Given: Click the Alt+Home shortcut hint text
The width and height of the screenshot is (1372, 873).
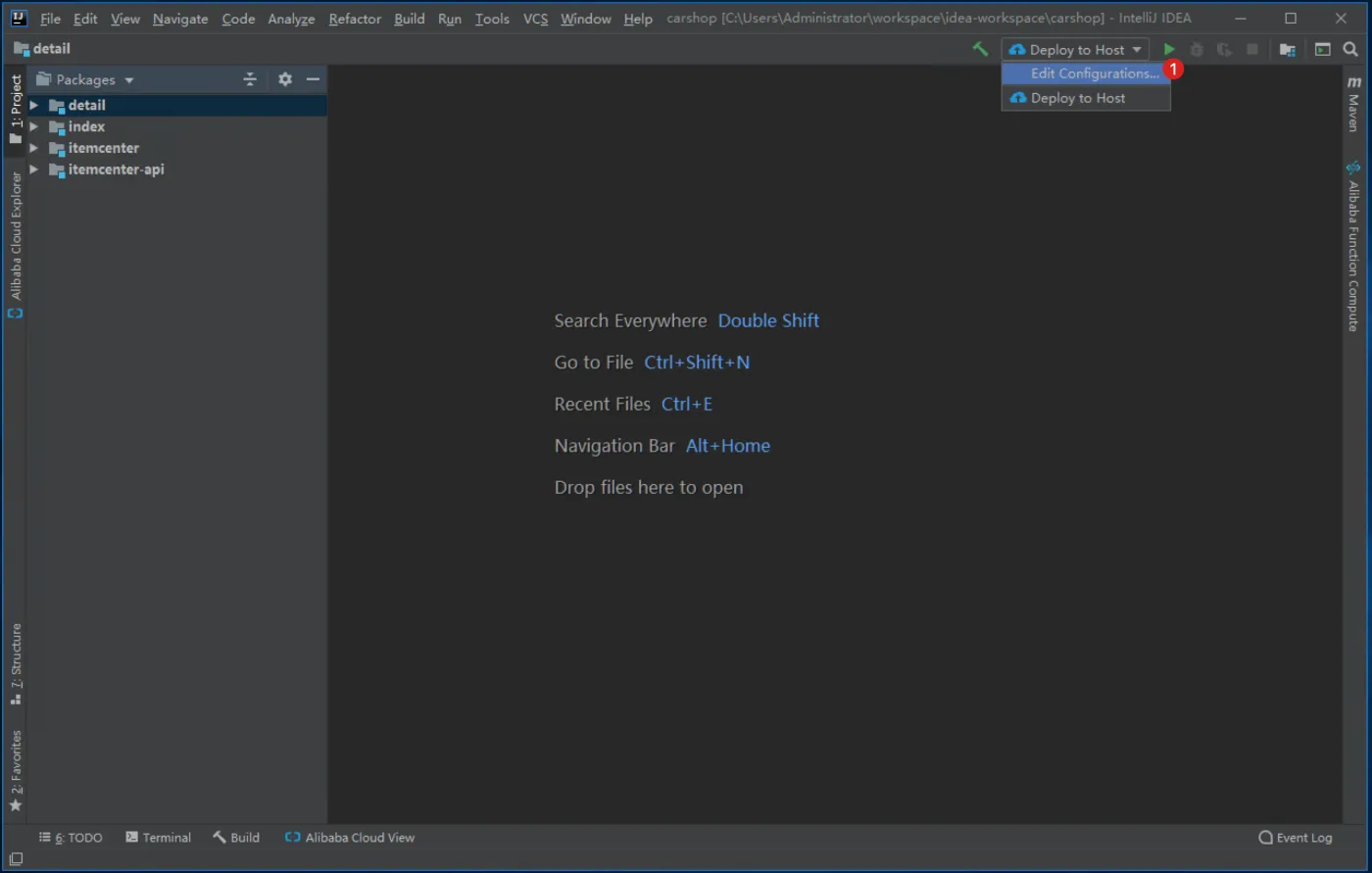Looking at the screenshot, I should click(728, 446).
